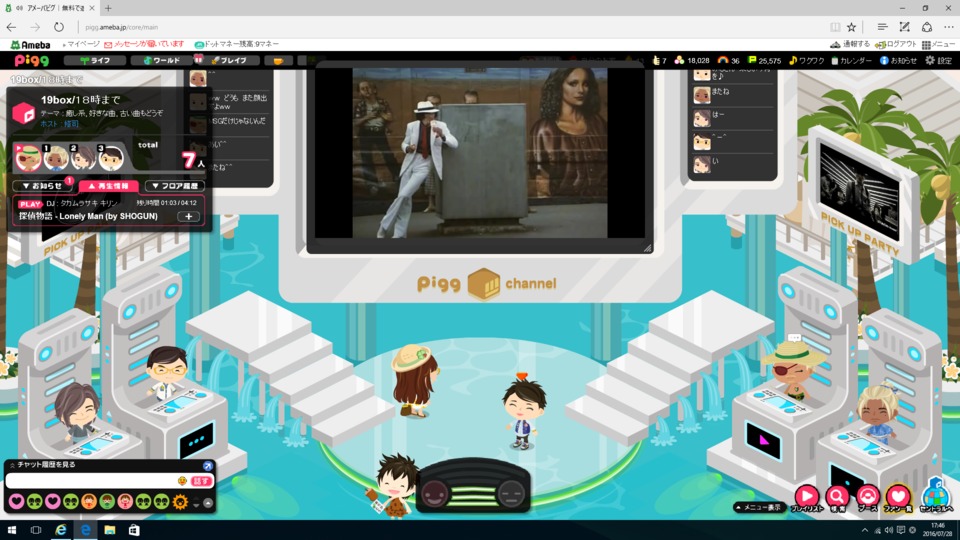The height and width of the screenshot is (540, 960).
Task: Pop out the chat window arrow icon
Action: (208, 466)
